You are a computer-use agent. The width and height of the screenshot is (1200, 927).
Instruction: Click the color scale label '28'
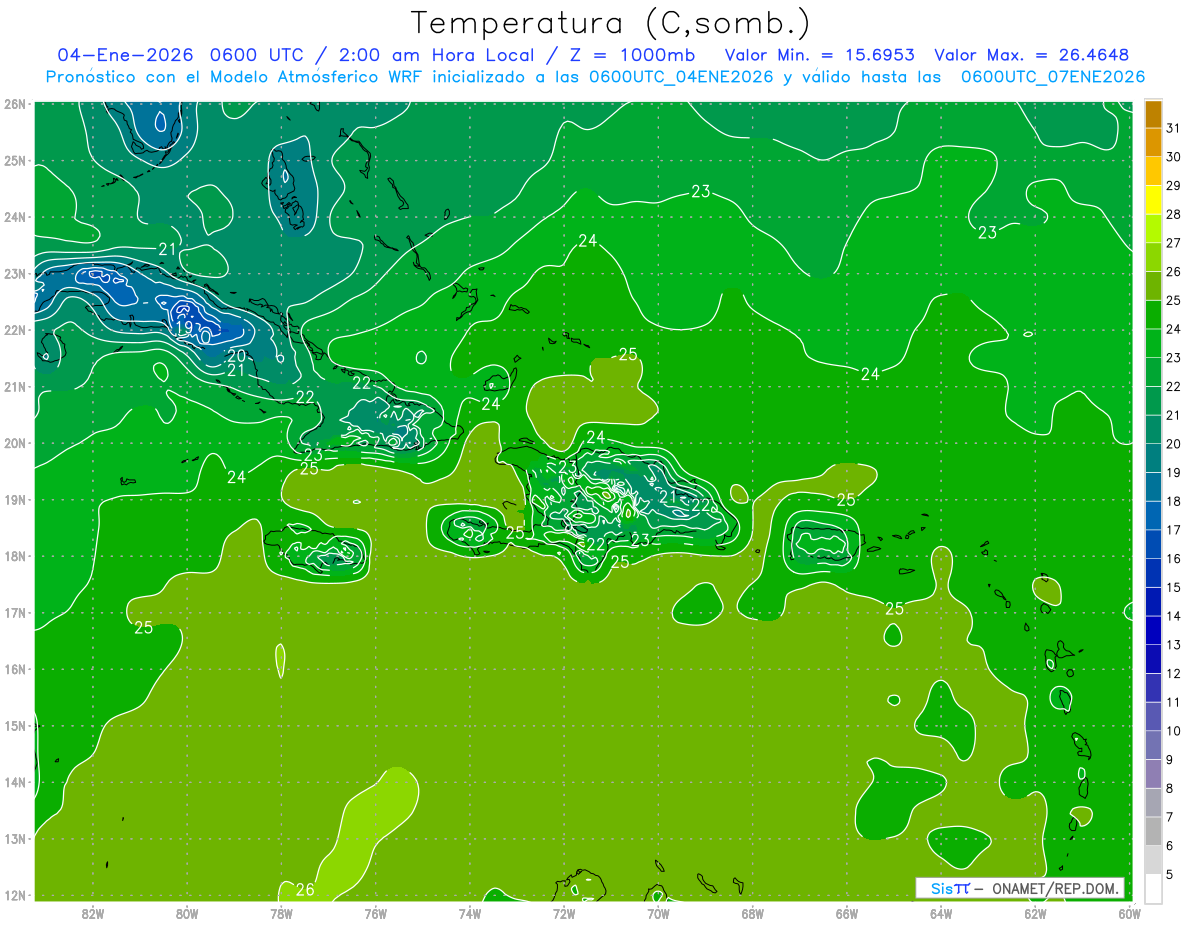click(1173, 214)
